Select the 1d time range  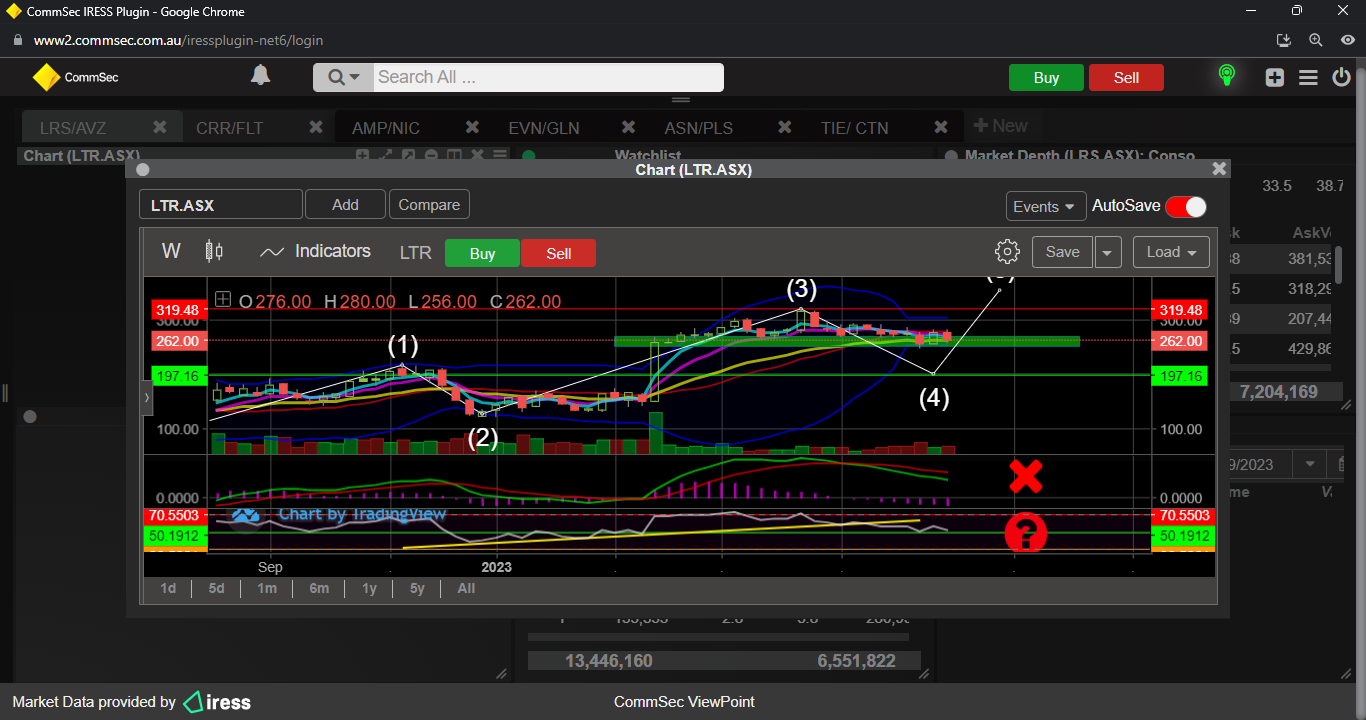pyautogui.click(x=168, y=588)
